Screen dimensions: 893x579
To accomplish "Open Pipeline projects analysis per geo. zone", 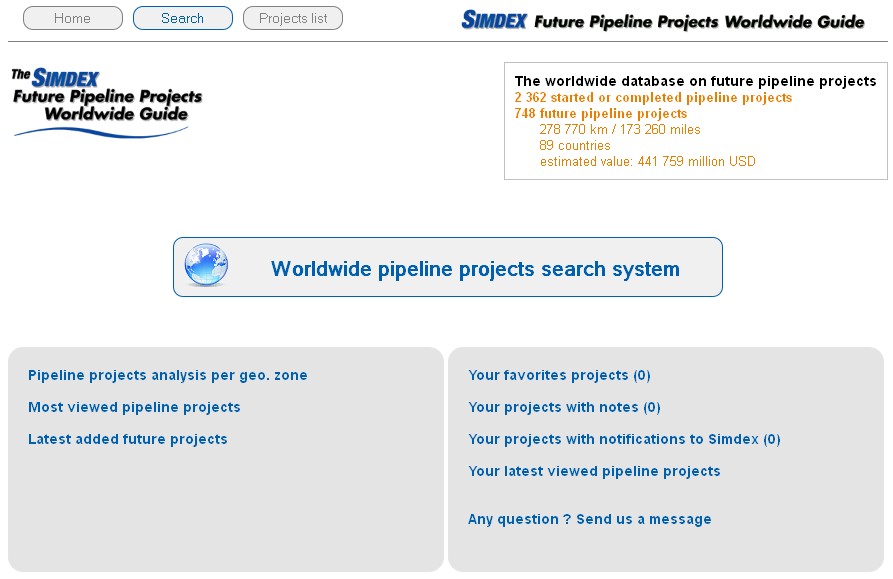I will click(167, 375).
